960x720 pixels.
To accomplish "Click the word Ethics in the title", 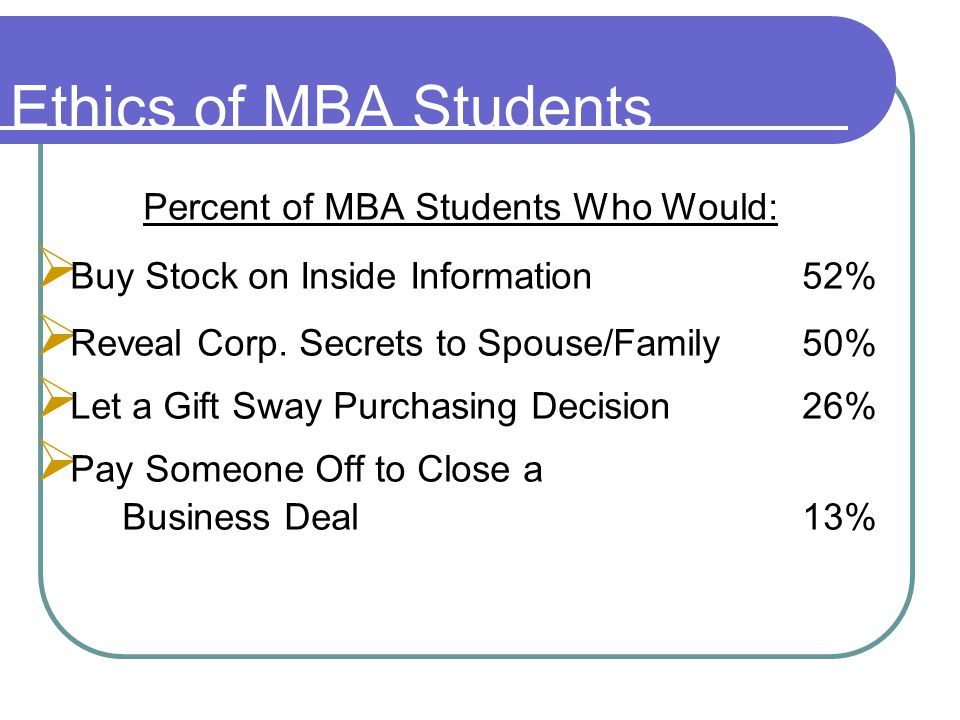I will tap(94, 107).
